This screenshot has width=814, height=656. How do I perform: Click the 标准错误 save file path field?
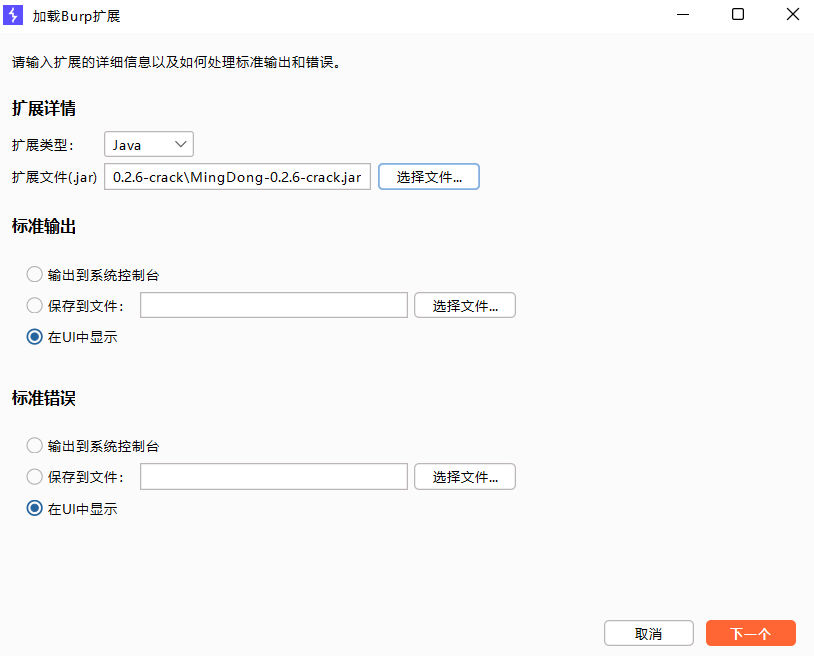tap(273, 477)
